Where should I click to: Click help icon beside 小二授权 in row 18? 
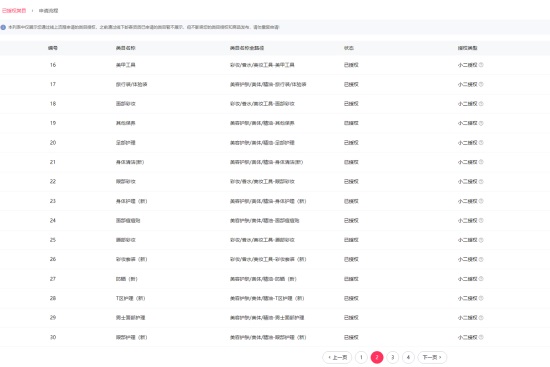click(x=481, y=104)
